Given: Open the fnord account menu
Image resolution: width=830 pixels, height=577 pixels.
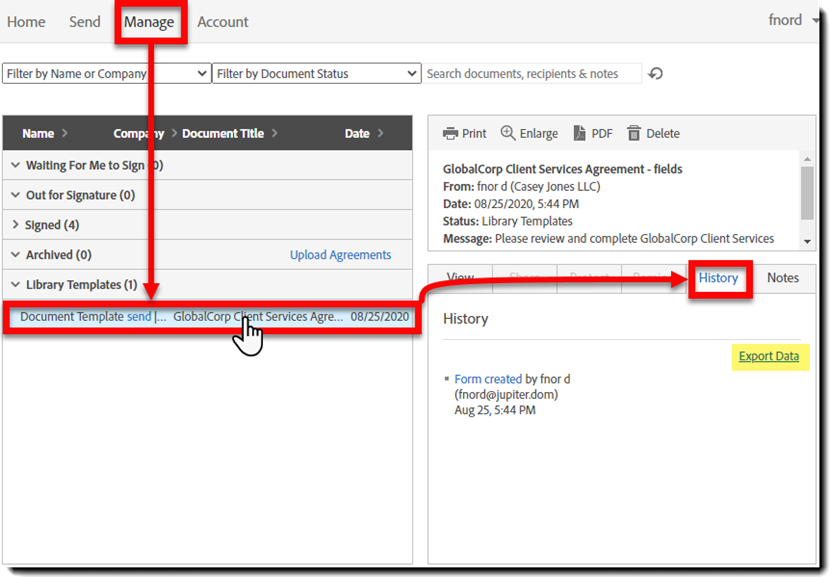Looking at the screenshot, I should (x=785, y=20).
